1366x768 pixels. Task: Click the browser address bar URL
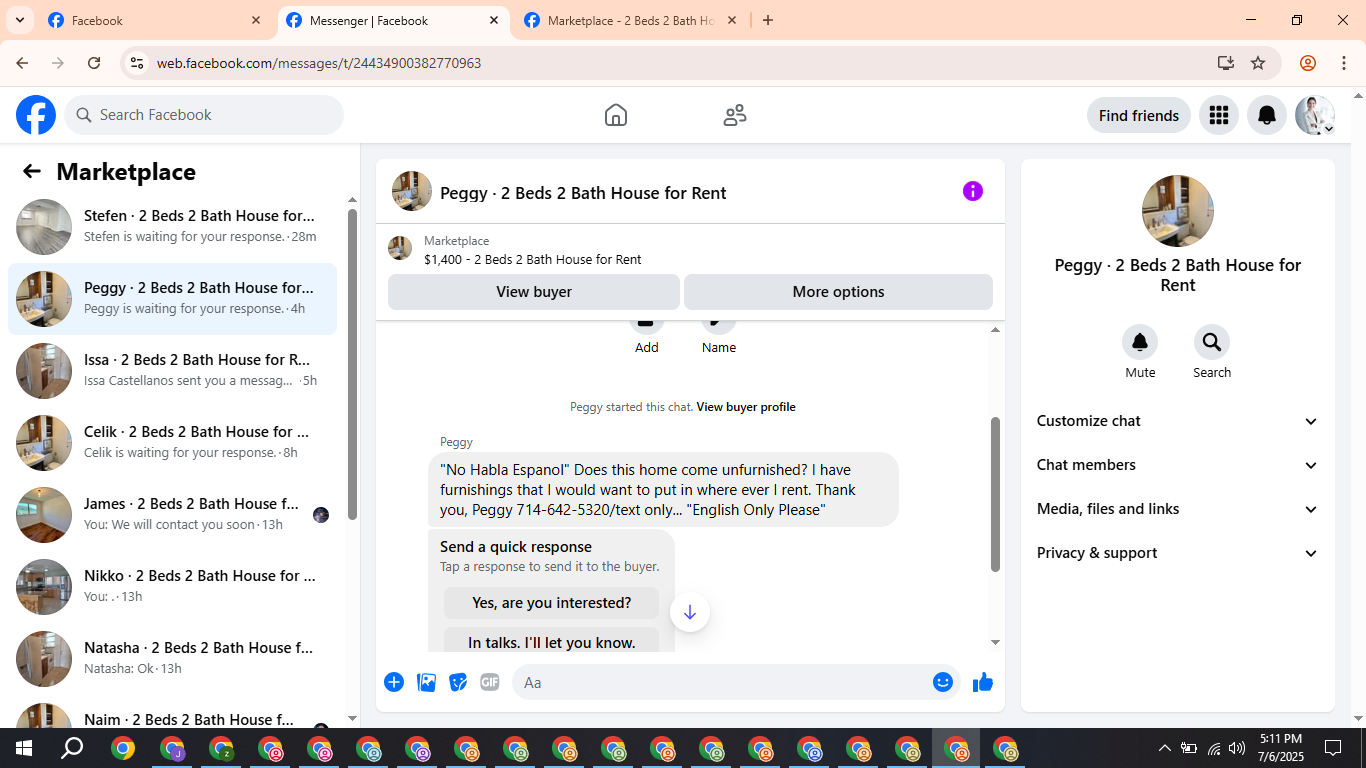point(319,63)
